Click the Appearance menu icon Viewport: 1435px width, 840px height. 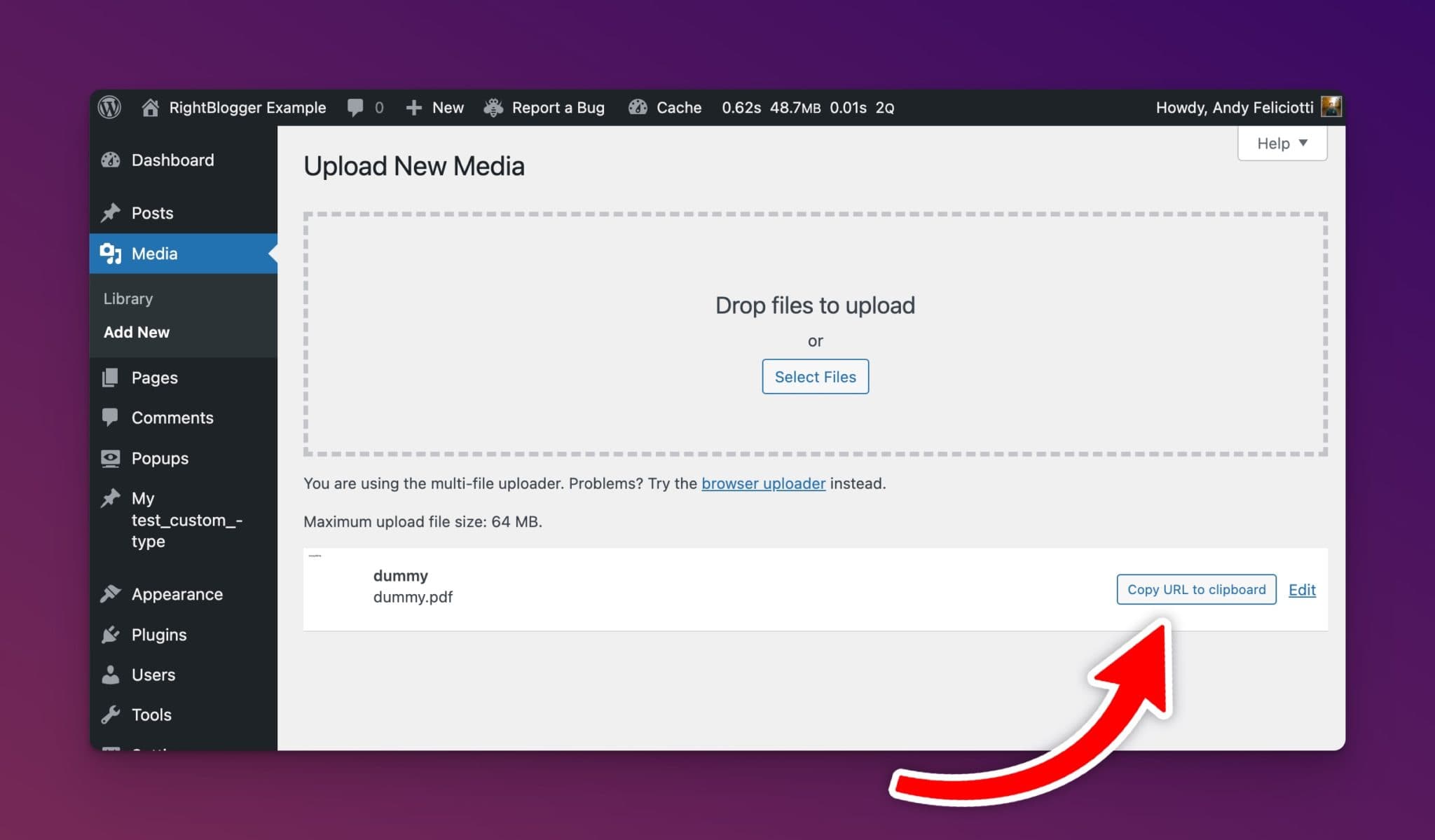[x=111, y=593]
